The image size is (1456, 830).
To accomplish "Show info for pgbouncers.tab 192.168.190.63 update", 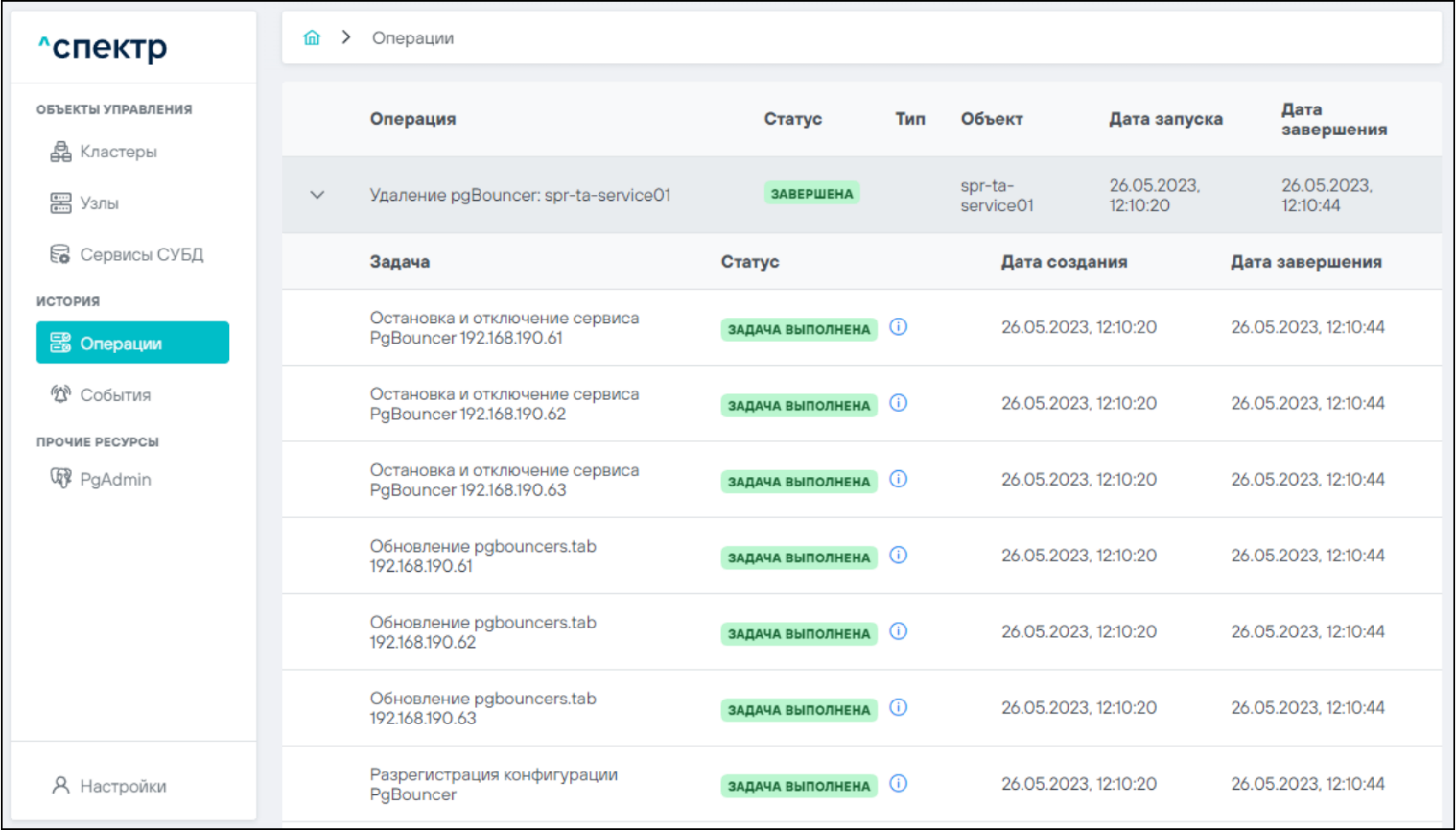I will (x=899, y=707).
